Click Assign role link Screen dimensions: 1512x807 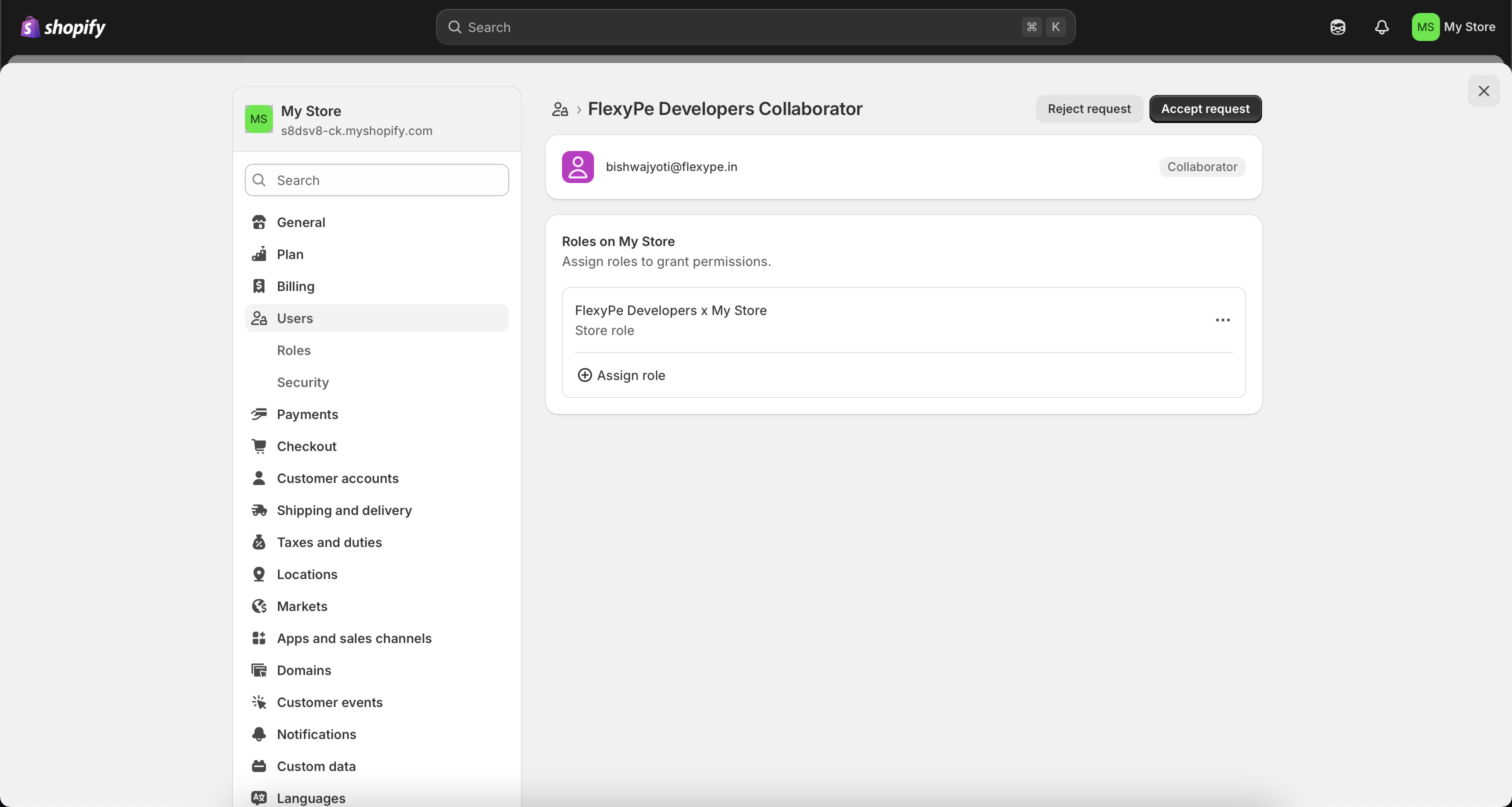click(630, 375)
